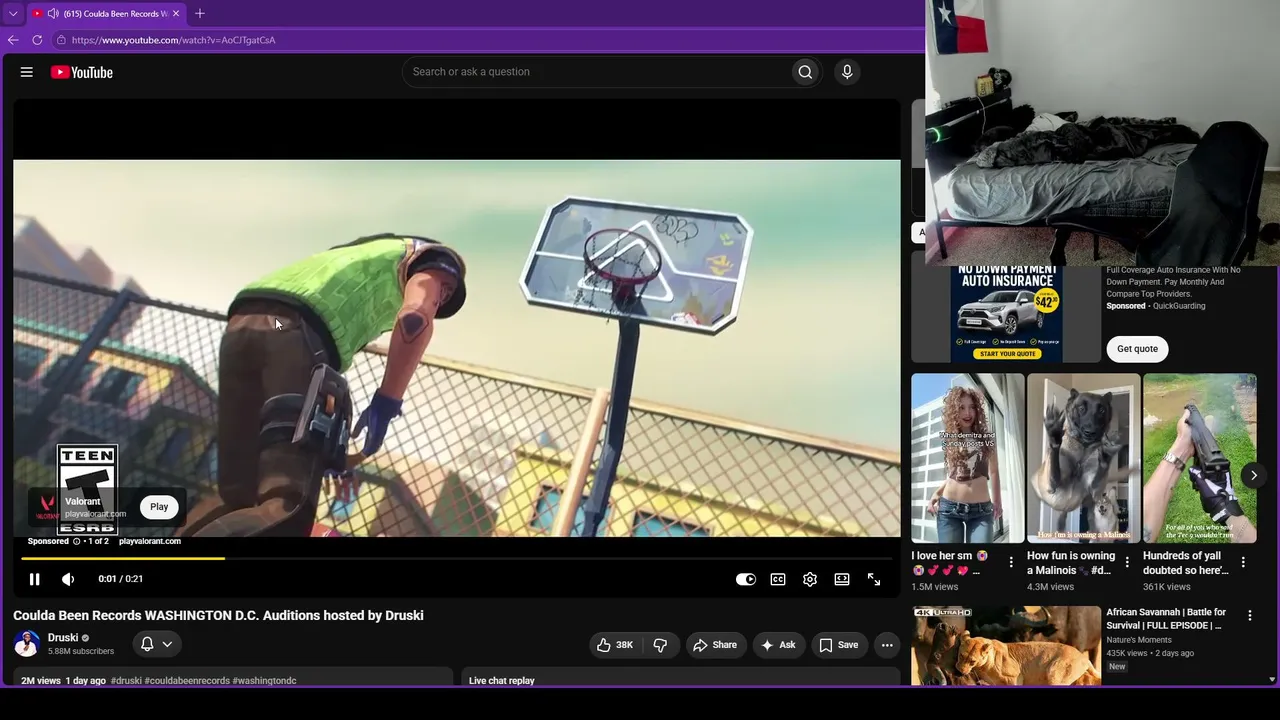Show next shorts with the arrow
Screen dimensions: 1280x720
click(x=1253, y=475)
